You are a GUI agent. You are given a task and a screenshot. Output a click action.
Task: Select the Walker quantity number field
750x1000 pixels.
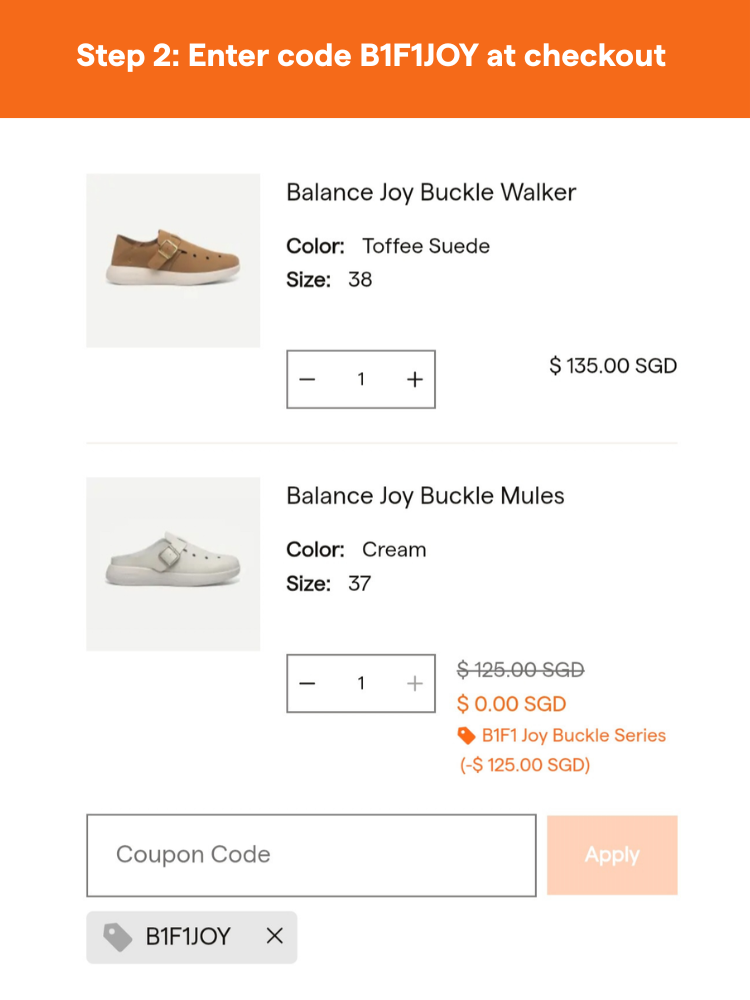pyautogui.click(x=361, y=380)
